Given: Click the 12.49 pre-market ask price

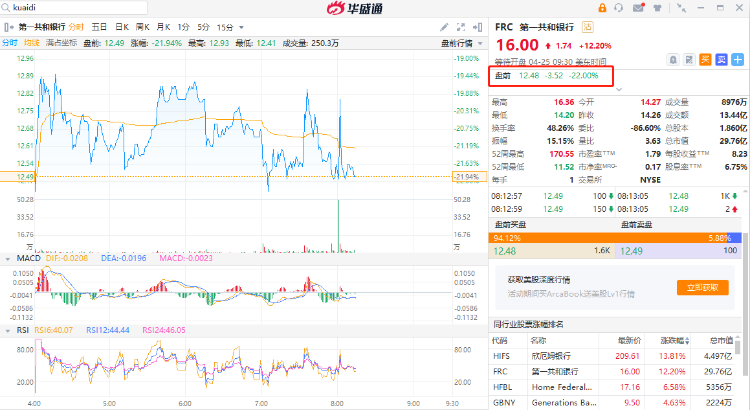Looking at the screenshot, I should click(x=631, y=251).
